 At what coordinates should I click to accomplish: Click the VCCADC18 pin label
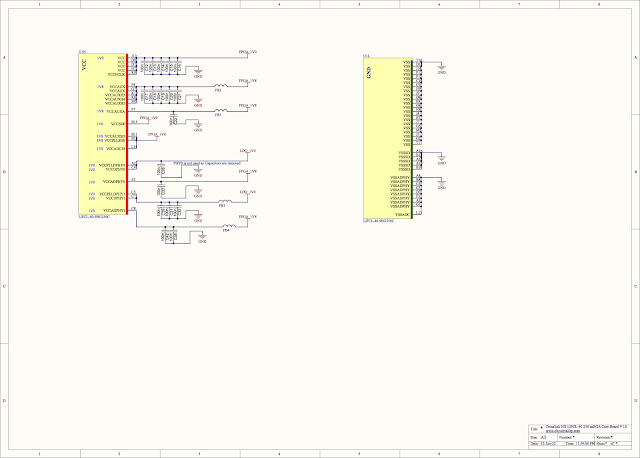pyautogui.click(x=116, y=149)
